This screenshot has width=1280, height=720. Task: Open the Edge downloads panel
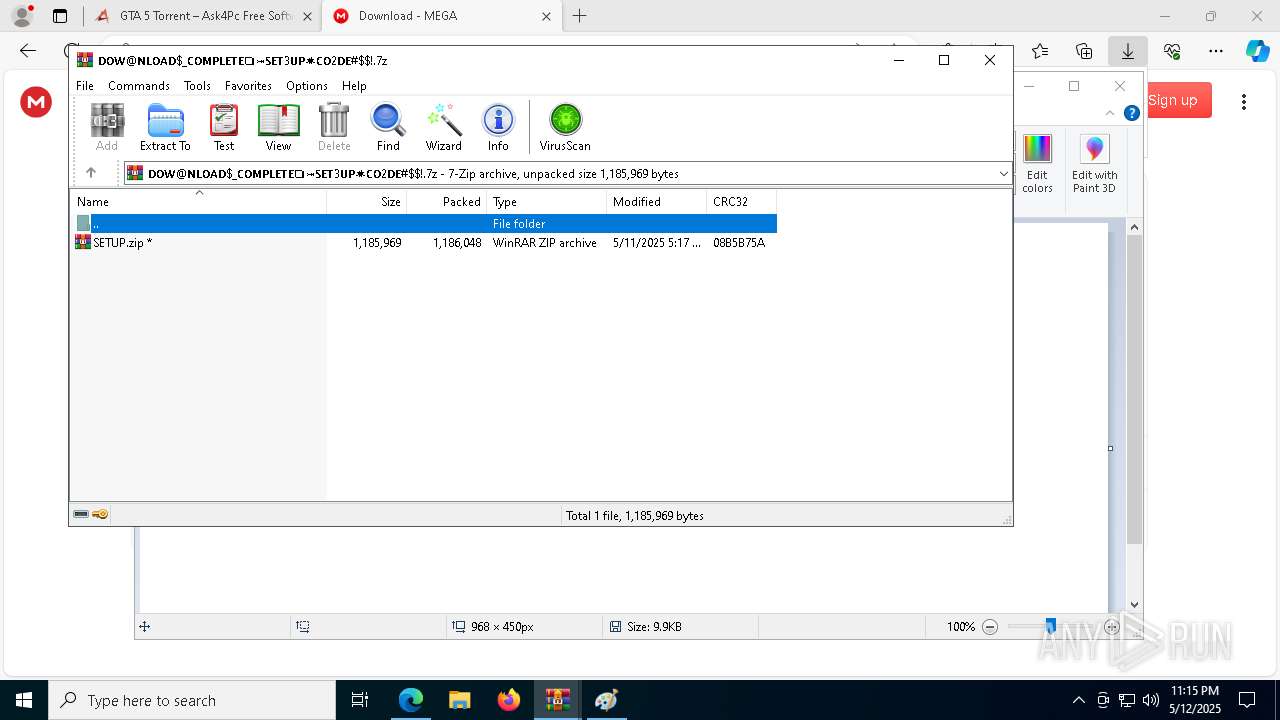point(1127,51)
